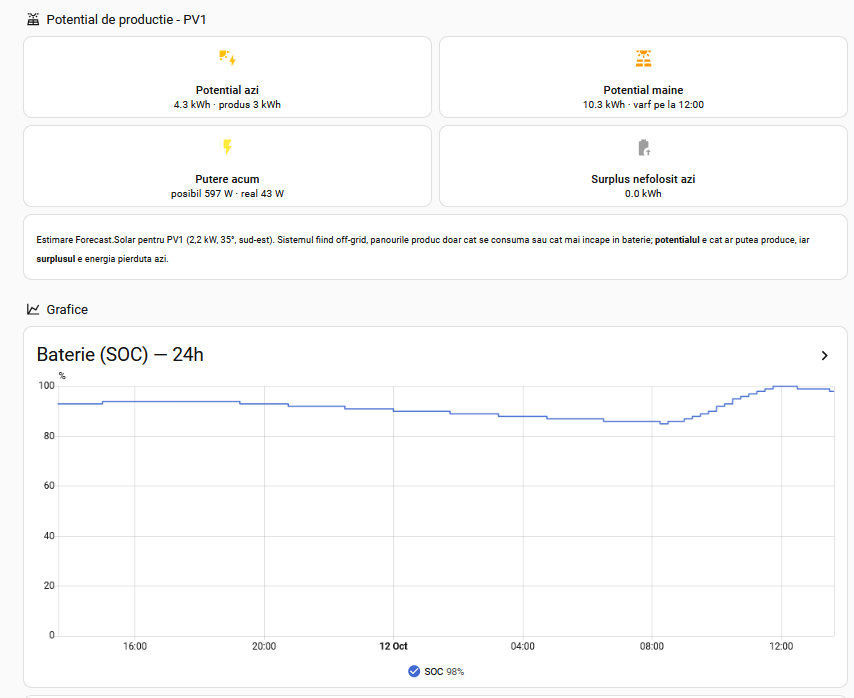Click the chart icon next to Grafice
Image resolution: width=854 pixels, height=698 pixels.
(x=33, y=309)
